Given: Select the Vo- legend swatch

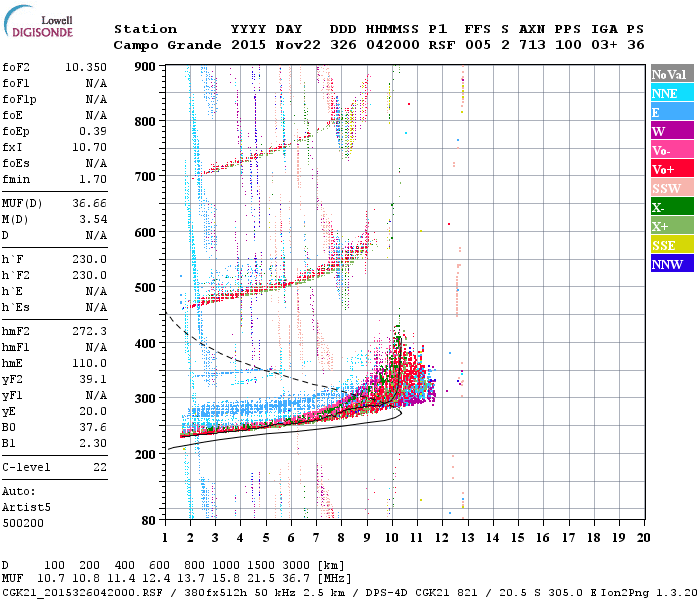Looking at the screenshot, I should [672, 150].
